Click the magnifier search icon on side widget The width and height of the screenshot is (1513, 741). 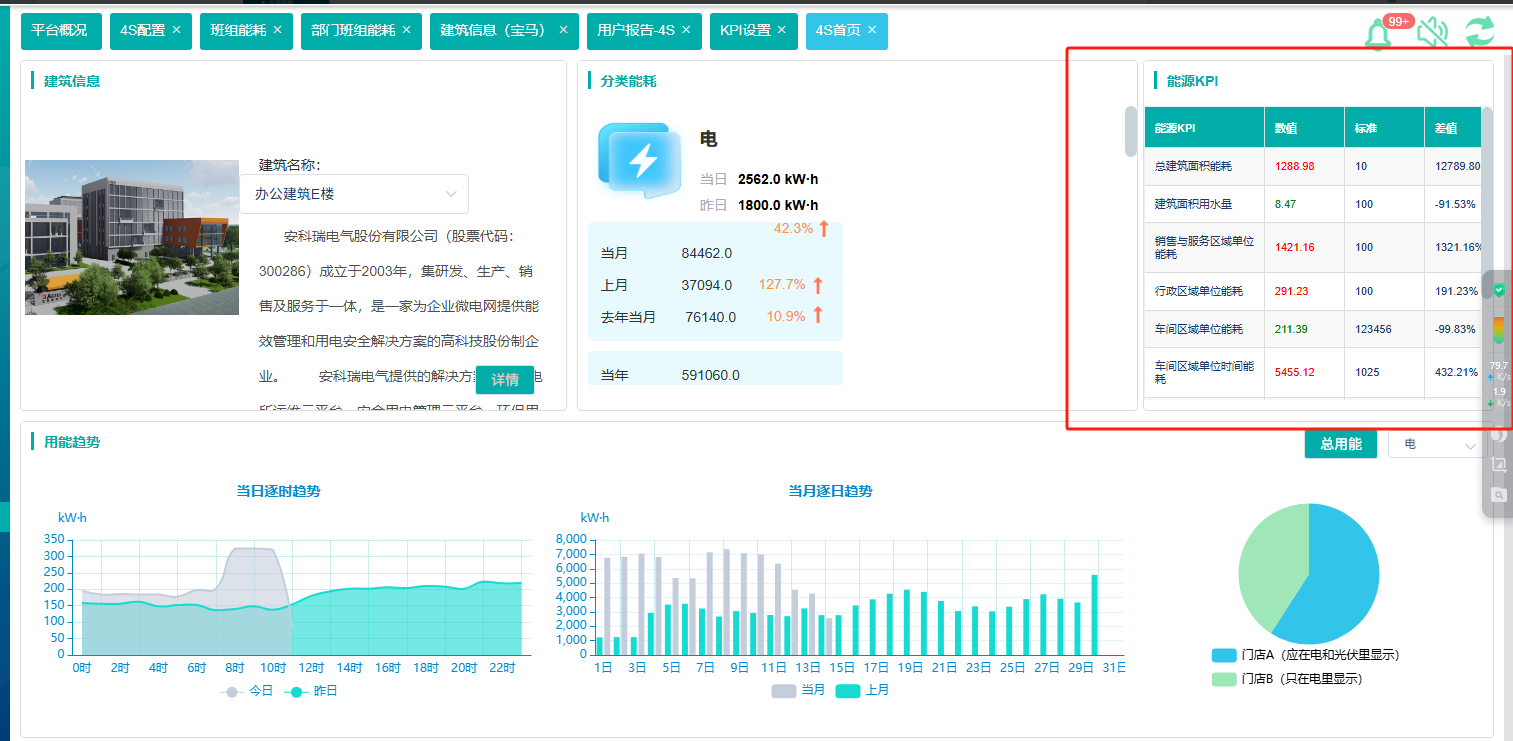(x=1498, y=494)
